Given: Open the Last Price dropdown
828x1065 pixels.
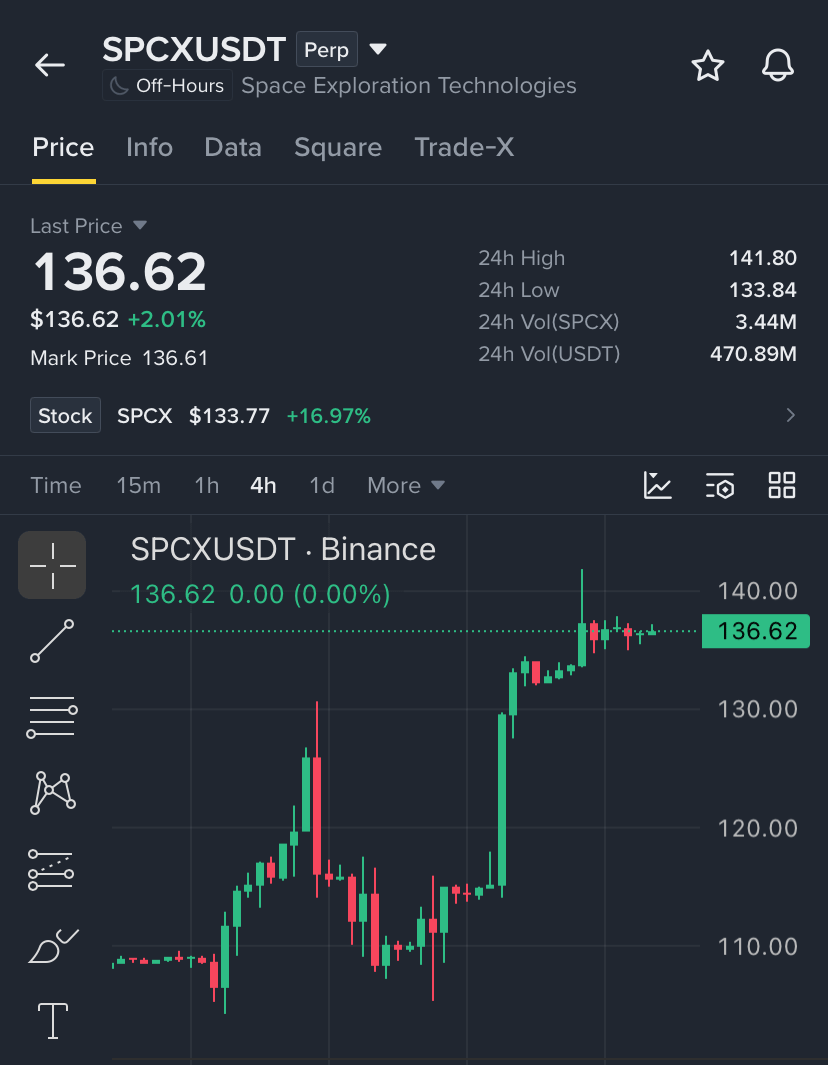Looking at the screenshot, I should click(x=88, y=225).
